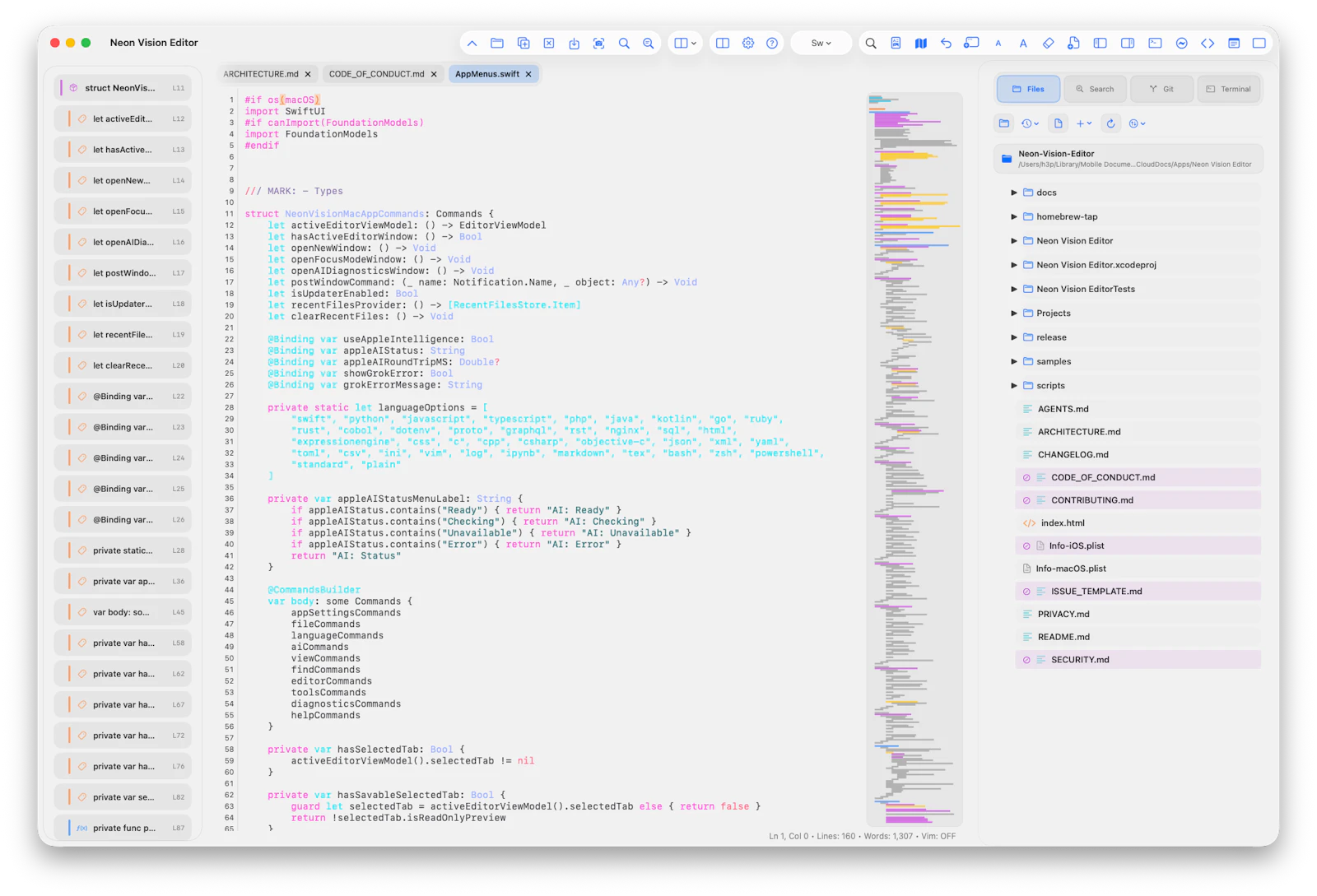This screenshot has width=1317, height=896.
Task: Toggle the minimap map icon
Action: coord(921,44)
